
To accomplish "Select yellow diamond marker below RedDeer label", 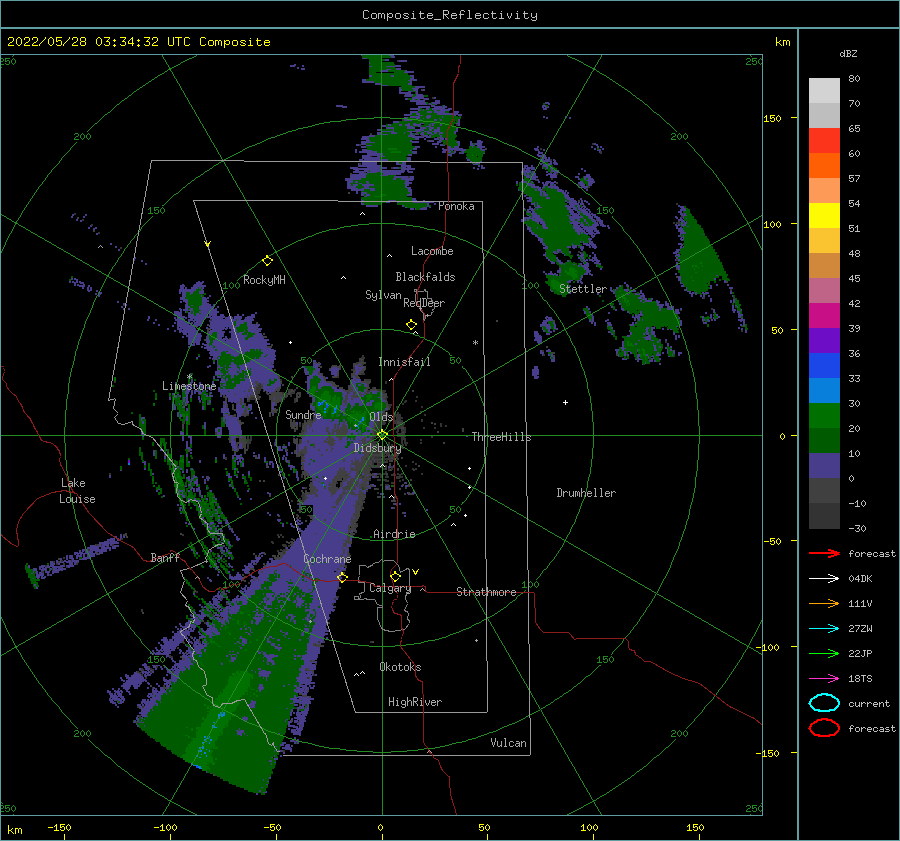I will click(412, 325).
